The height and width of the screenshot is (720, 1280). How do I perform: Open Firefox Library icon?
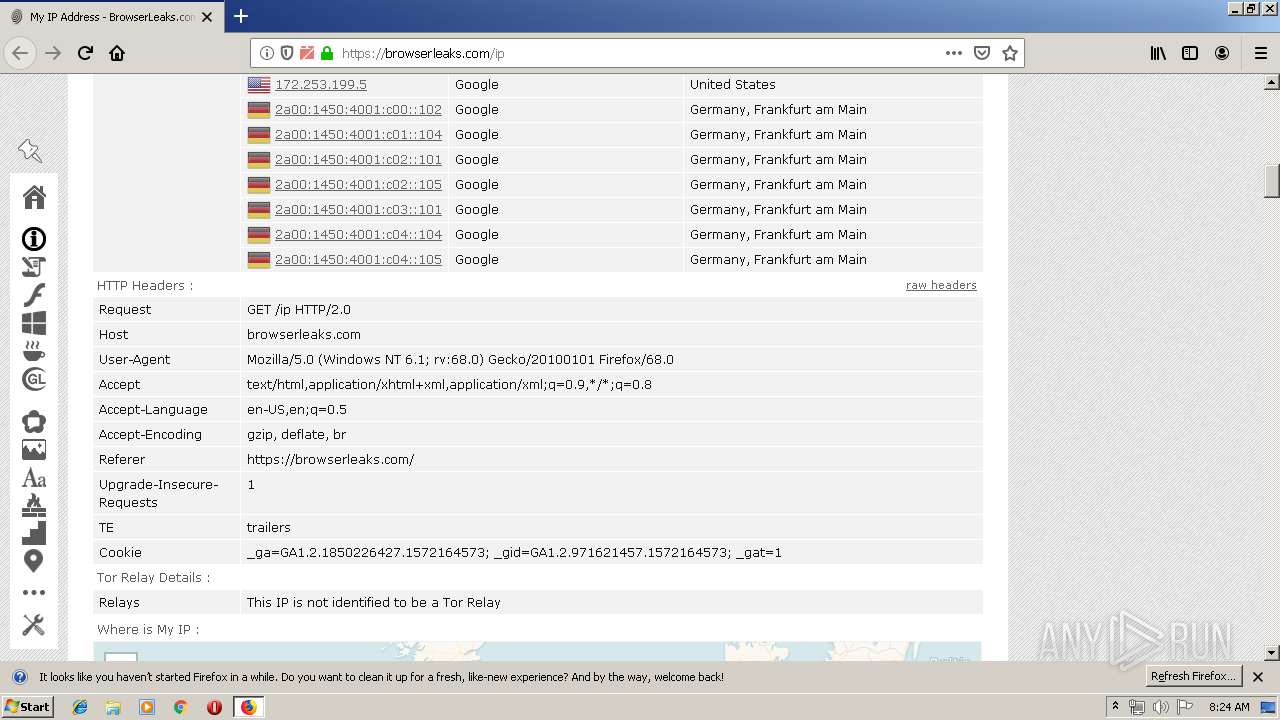click(1158, 53)
